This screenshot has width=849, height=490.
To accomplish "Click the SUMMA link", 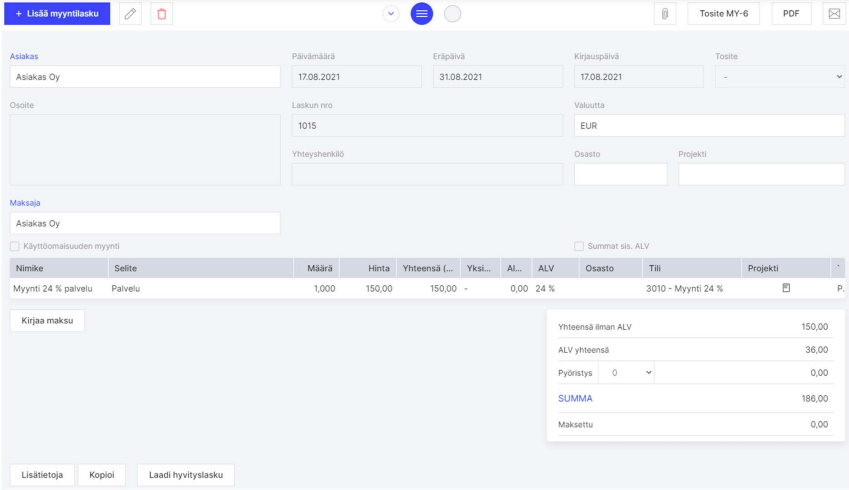I will coord(575,398).
